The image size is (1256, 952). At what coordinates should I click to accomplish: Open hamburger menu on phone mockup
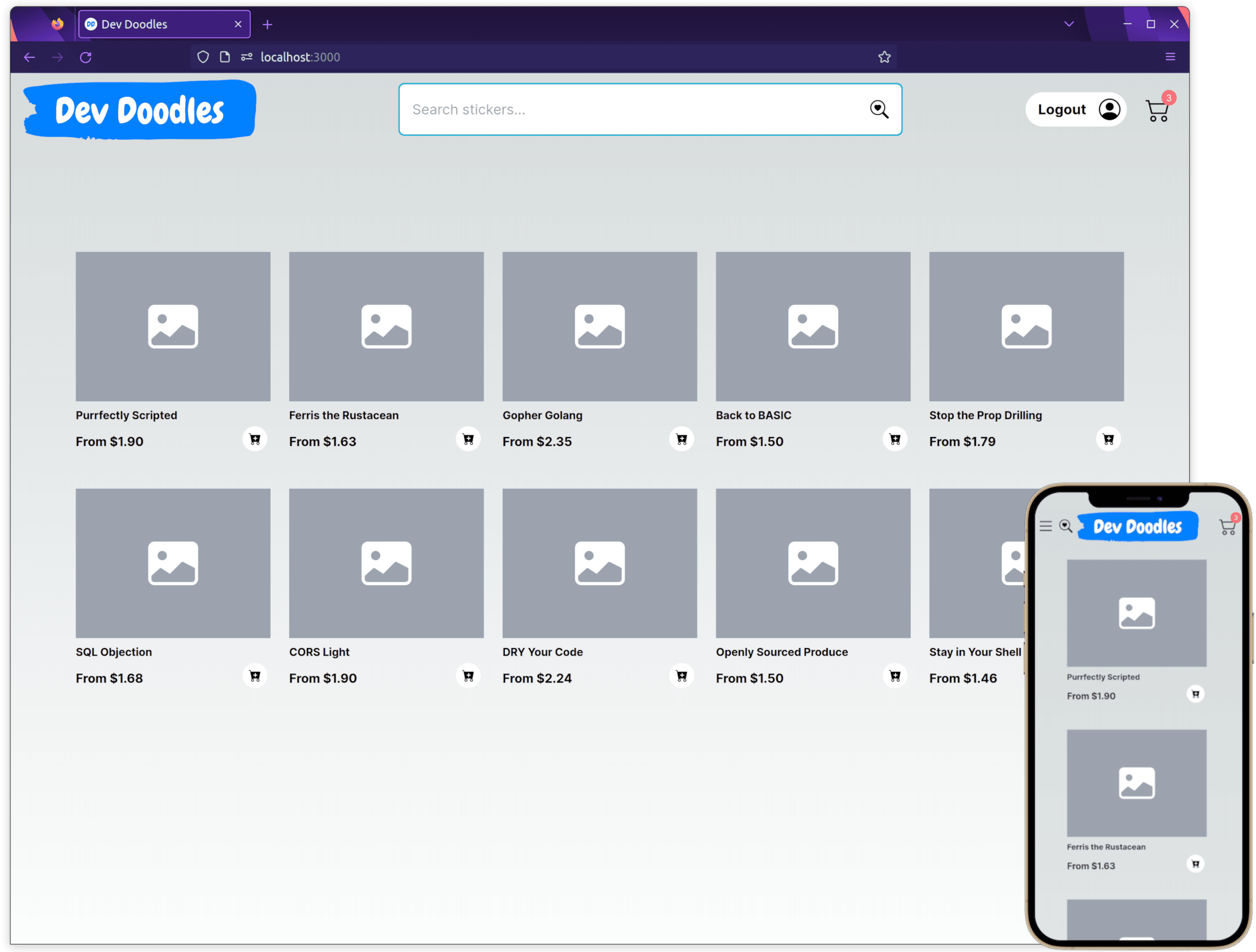[1045, 526]
